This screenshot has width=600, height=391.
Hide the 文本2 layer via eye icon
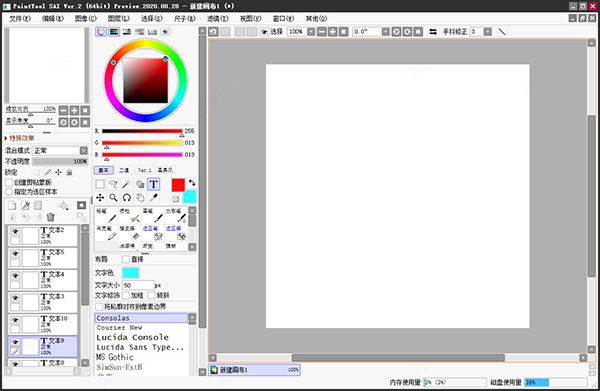15,231
